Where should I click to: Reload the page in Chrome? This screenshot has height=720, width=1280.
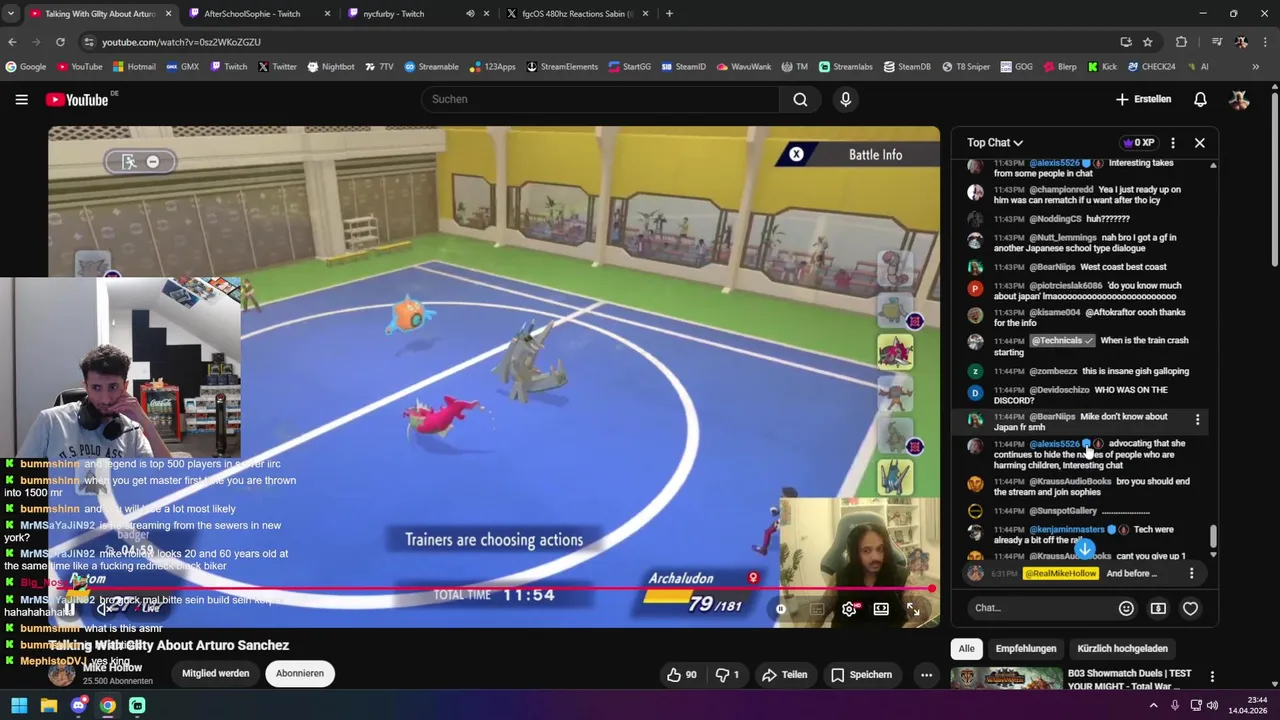pyautogui.click(x=60, y=42)
